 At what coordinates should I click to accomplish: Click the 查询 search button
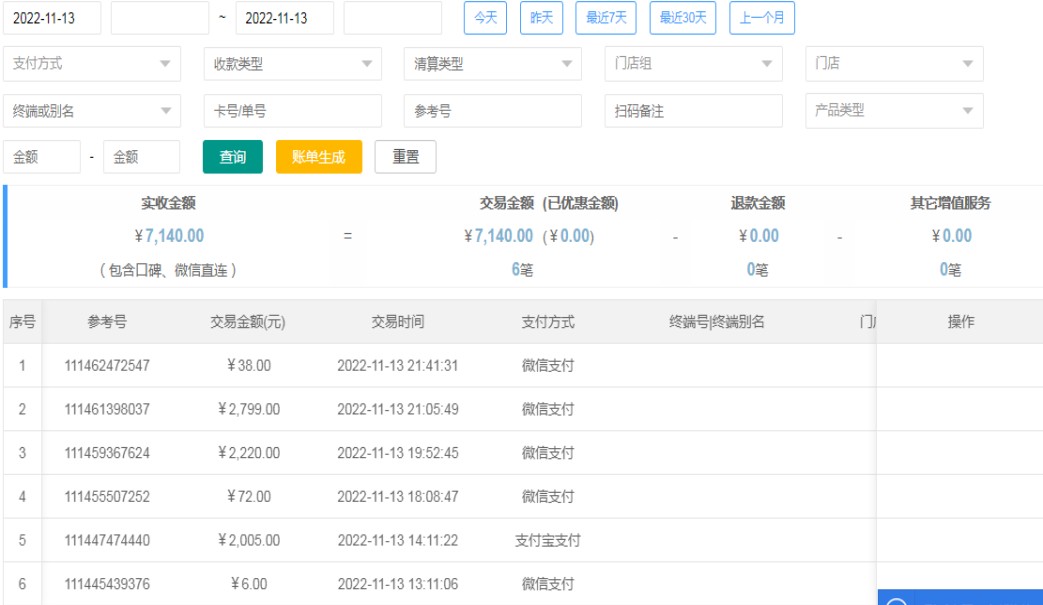coord(232,157)
